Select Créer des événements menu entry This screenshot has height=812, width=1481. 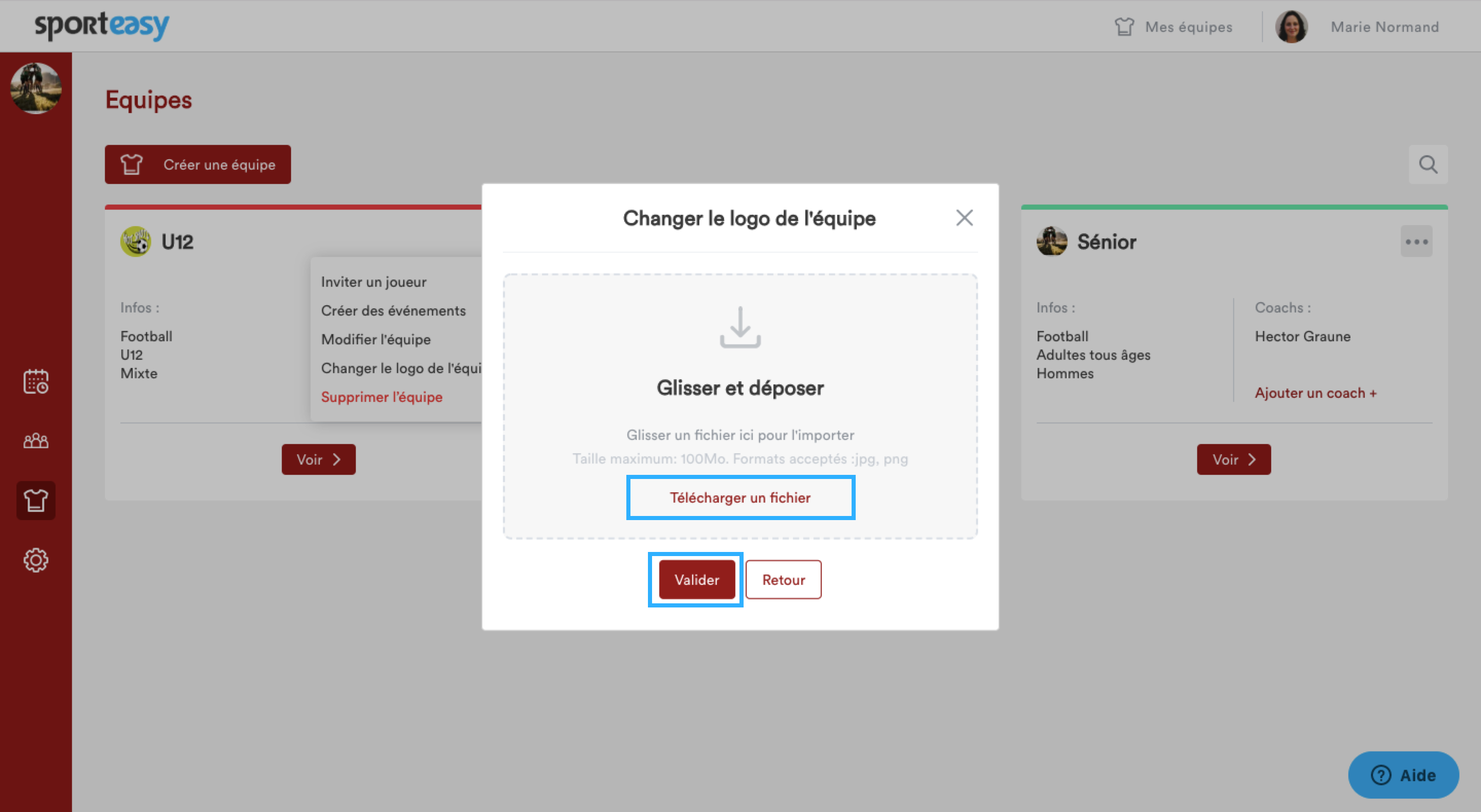pyautogui.click(x=393, y=310)
